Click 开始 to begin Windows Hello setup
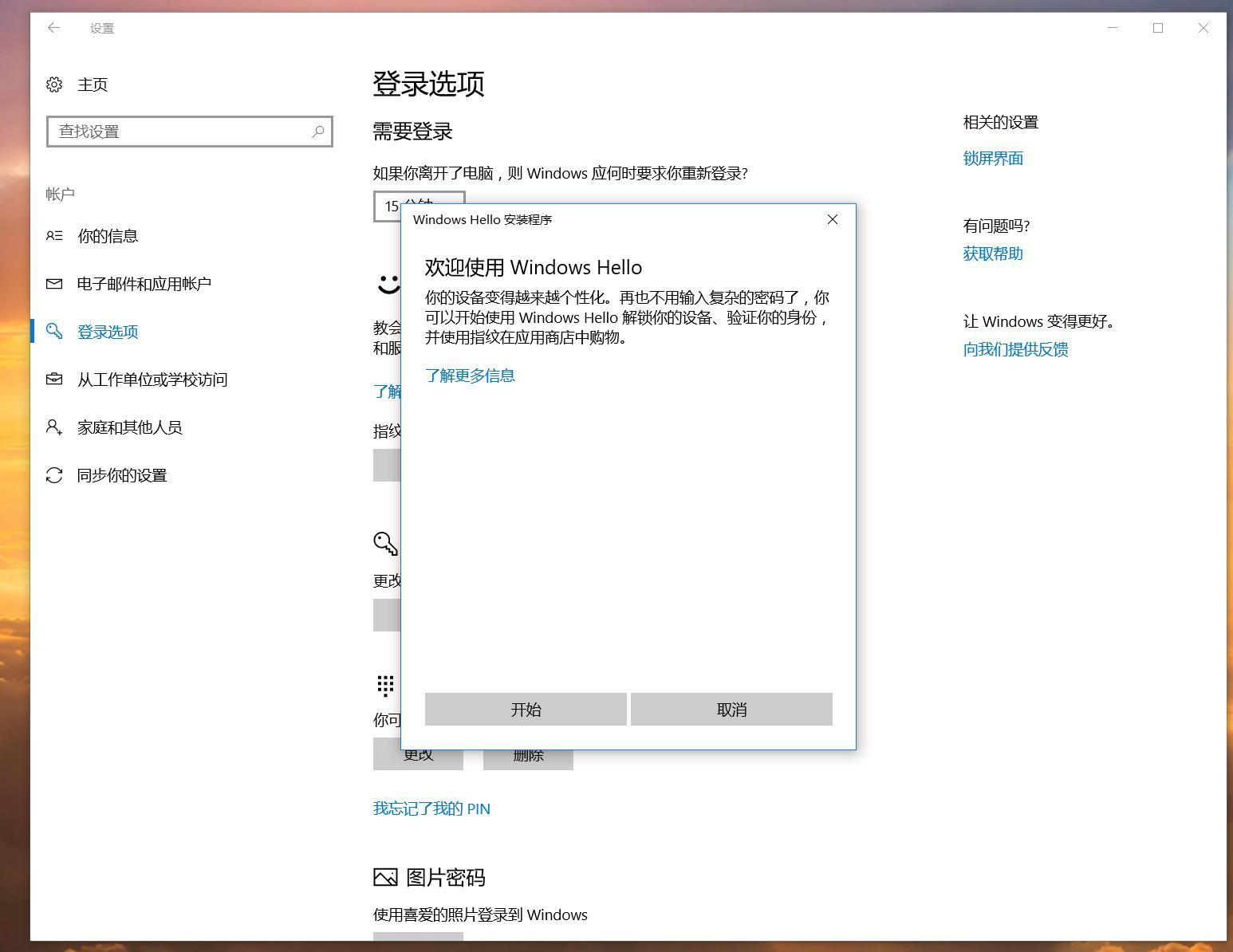This screenshot has width=1233, height=952. pos(525,709)
